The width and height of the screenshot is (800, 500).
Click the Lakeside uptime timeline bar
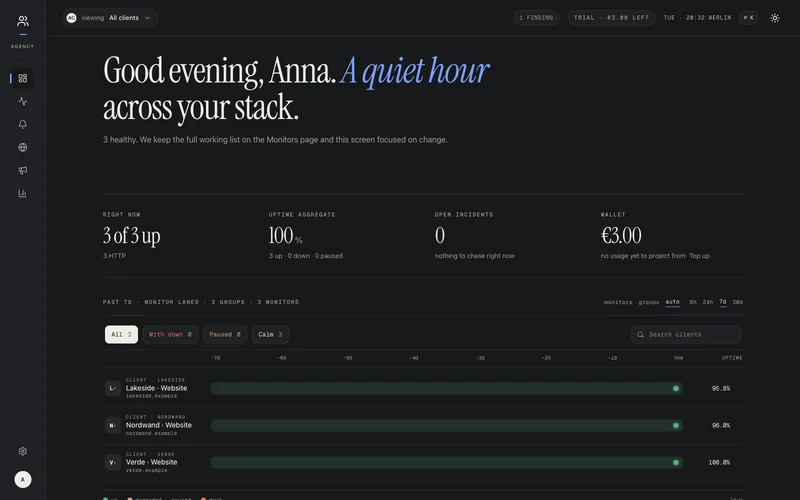pyautogui.click(x=446, y=388)
